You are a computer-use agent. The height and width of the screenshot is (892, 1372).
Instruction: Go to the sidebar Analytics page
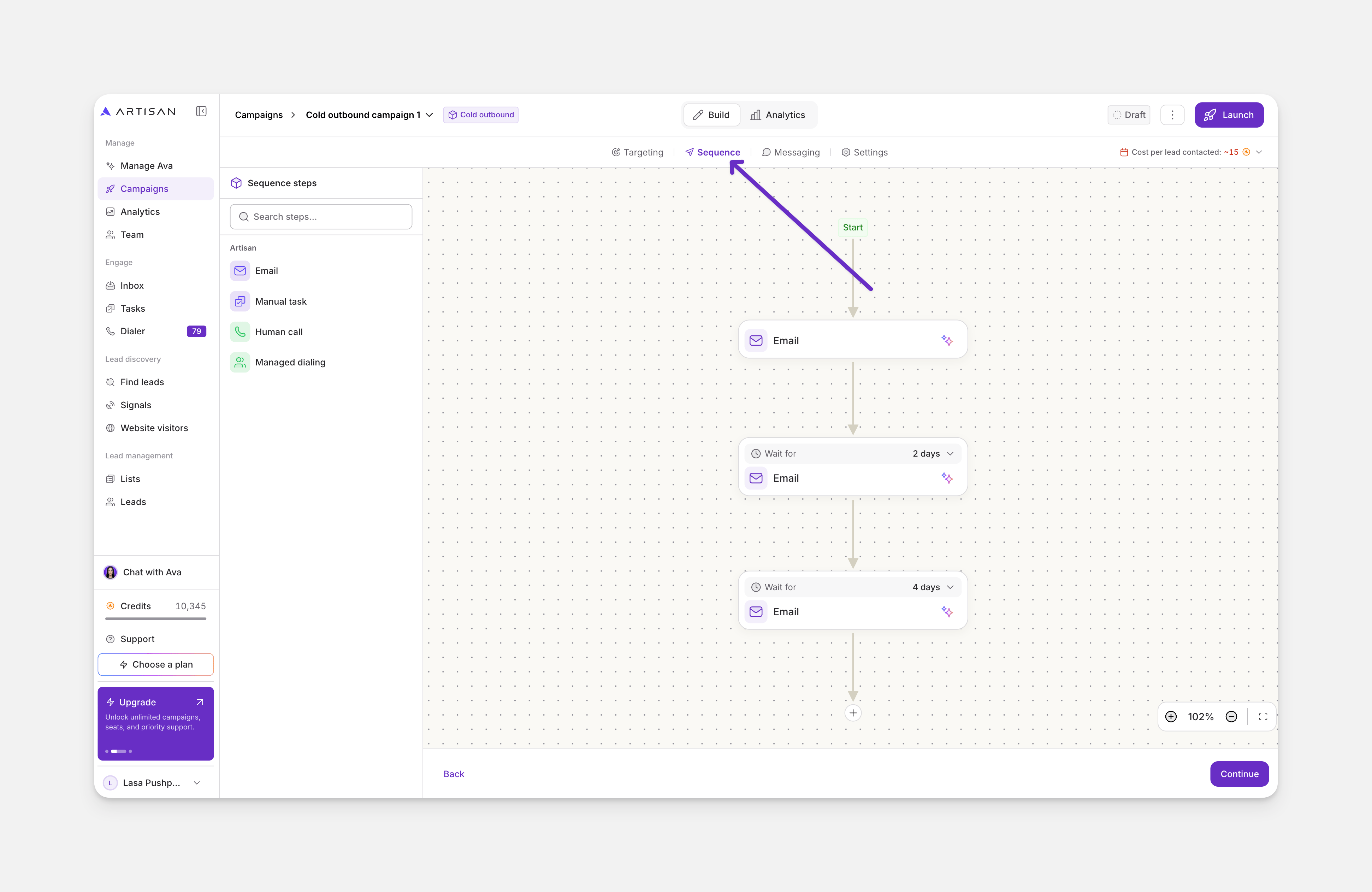(x=156, y=212)
